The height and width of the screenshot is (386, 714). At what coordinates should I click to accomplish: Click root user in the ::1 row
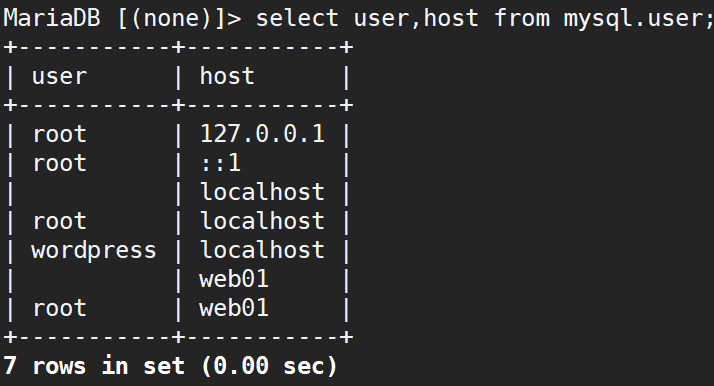pos(59,163)
